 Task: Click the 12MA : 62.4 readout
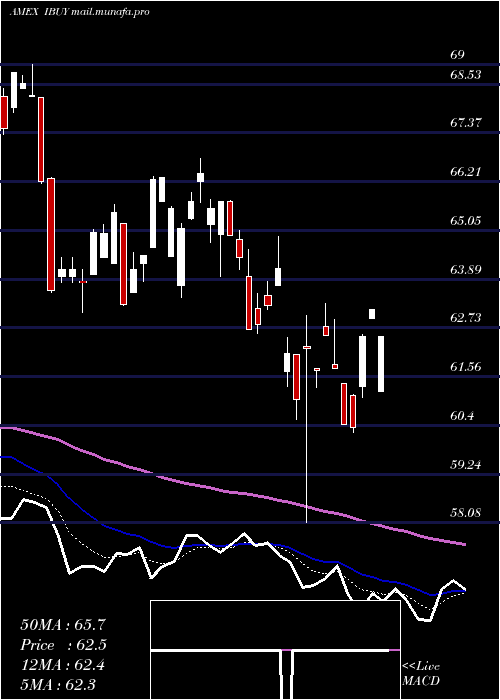click(x=63, y=665)
